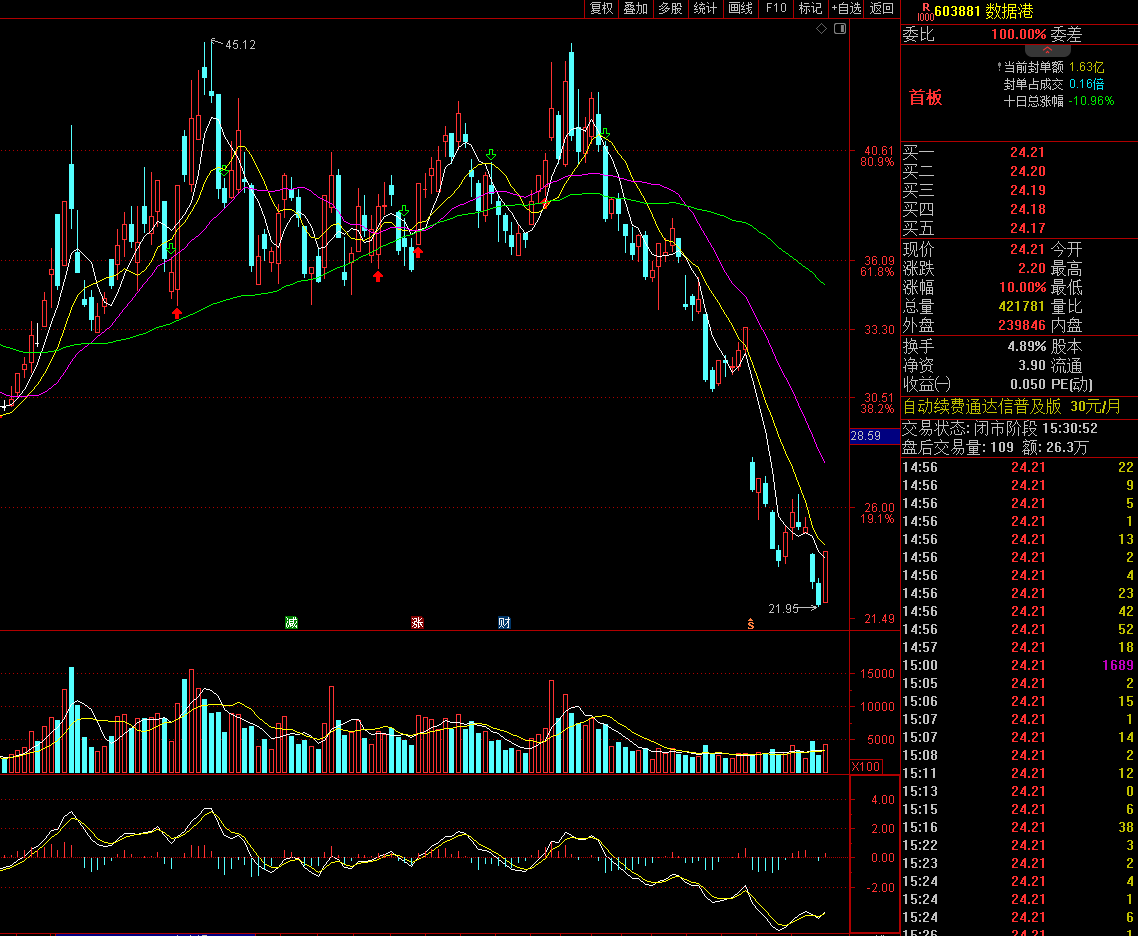
Task: Click the 买三 bid price 24.19
Action: (x=1028, y=190)
